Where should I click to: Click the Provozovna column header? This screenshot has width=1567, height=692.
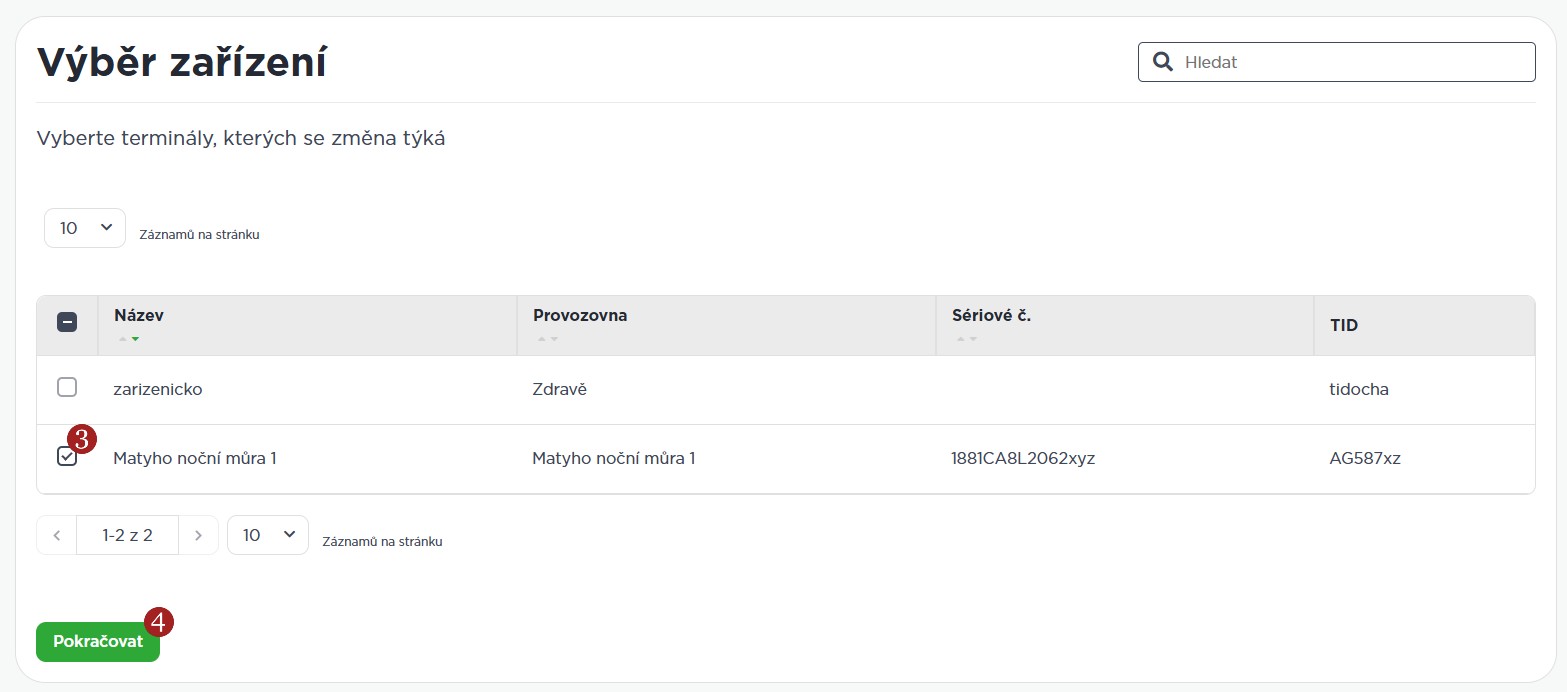pos(580,315)
